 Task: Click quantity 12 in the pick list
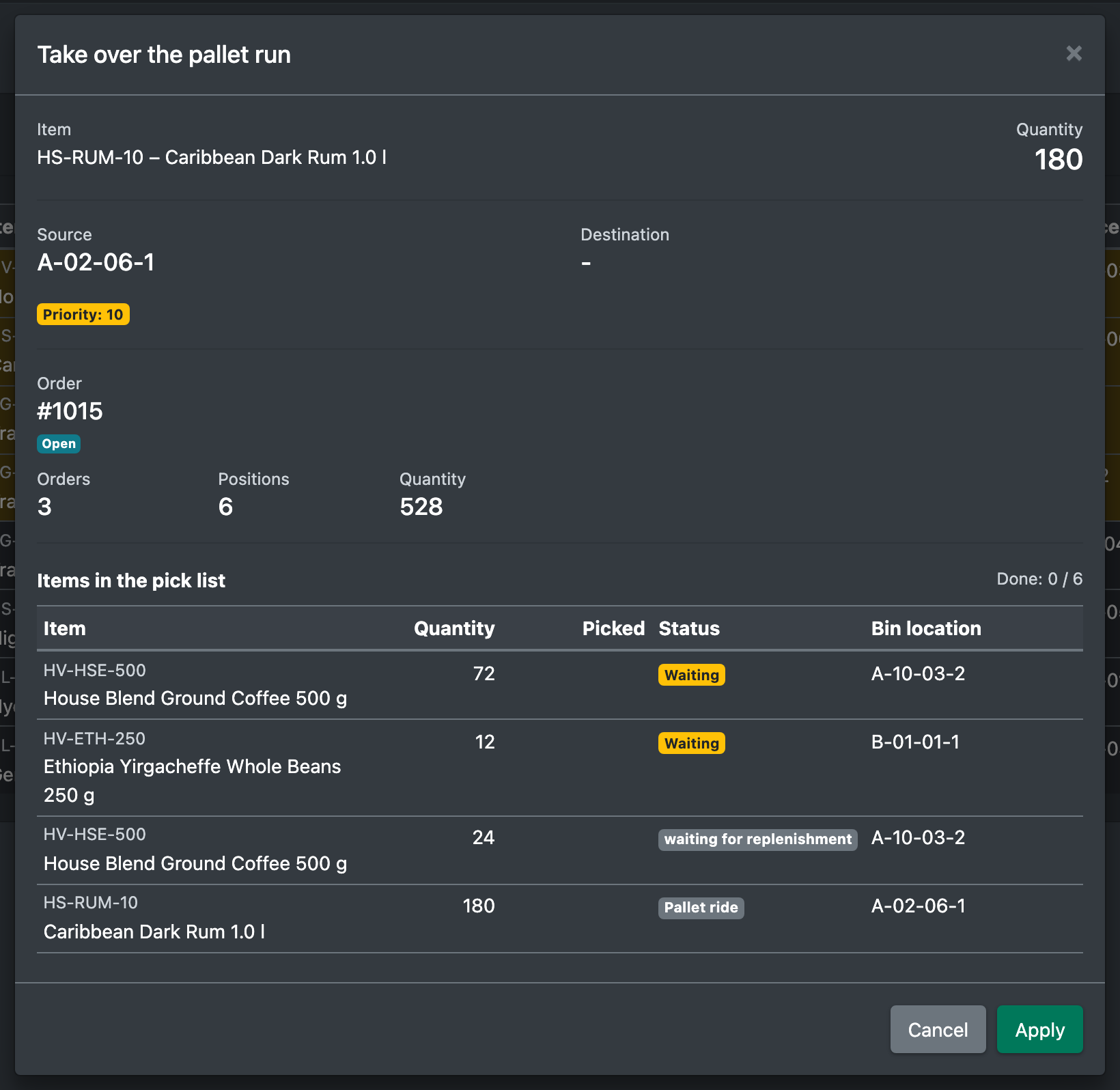click(x=485, y=742)
